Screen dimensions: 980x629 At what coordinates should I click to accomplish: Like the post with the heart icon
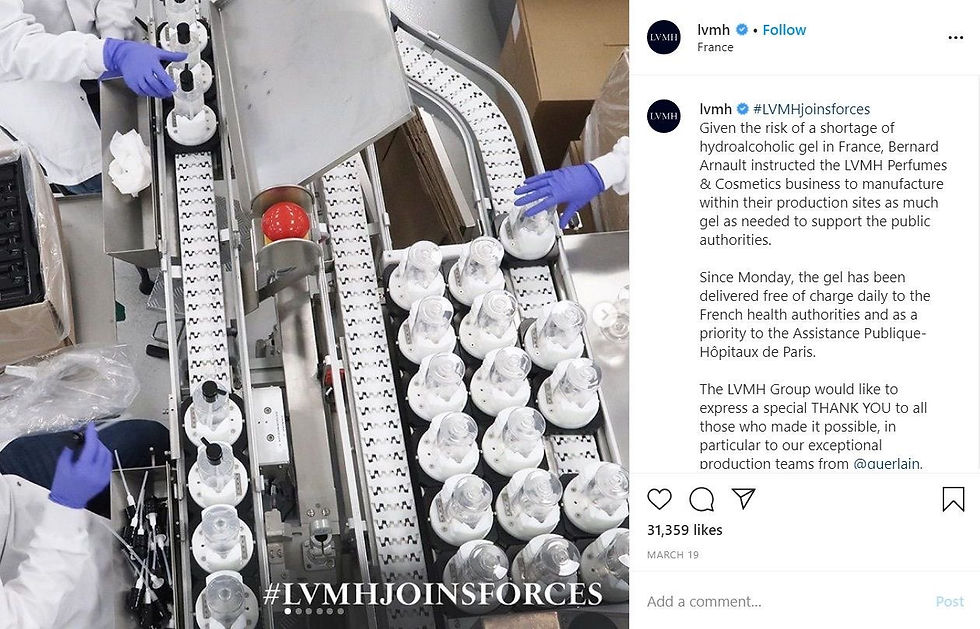659,499
